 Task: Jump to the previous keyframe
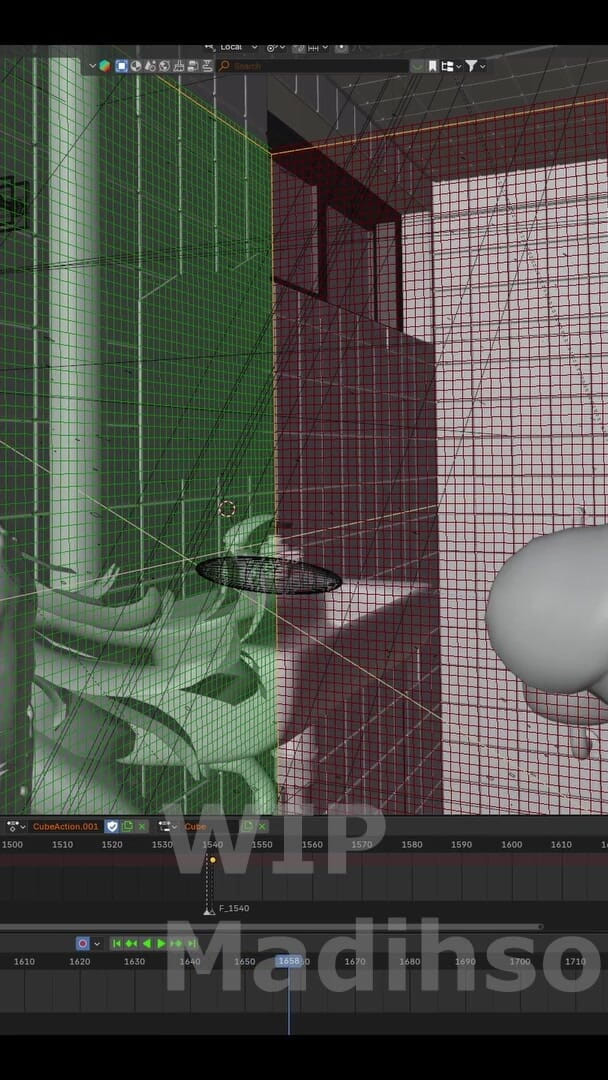tap(131, 944)
